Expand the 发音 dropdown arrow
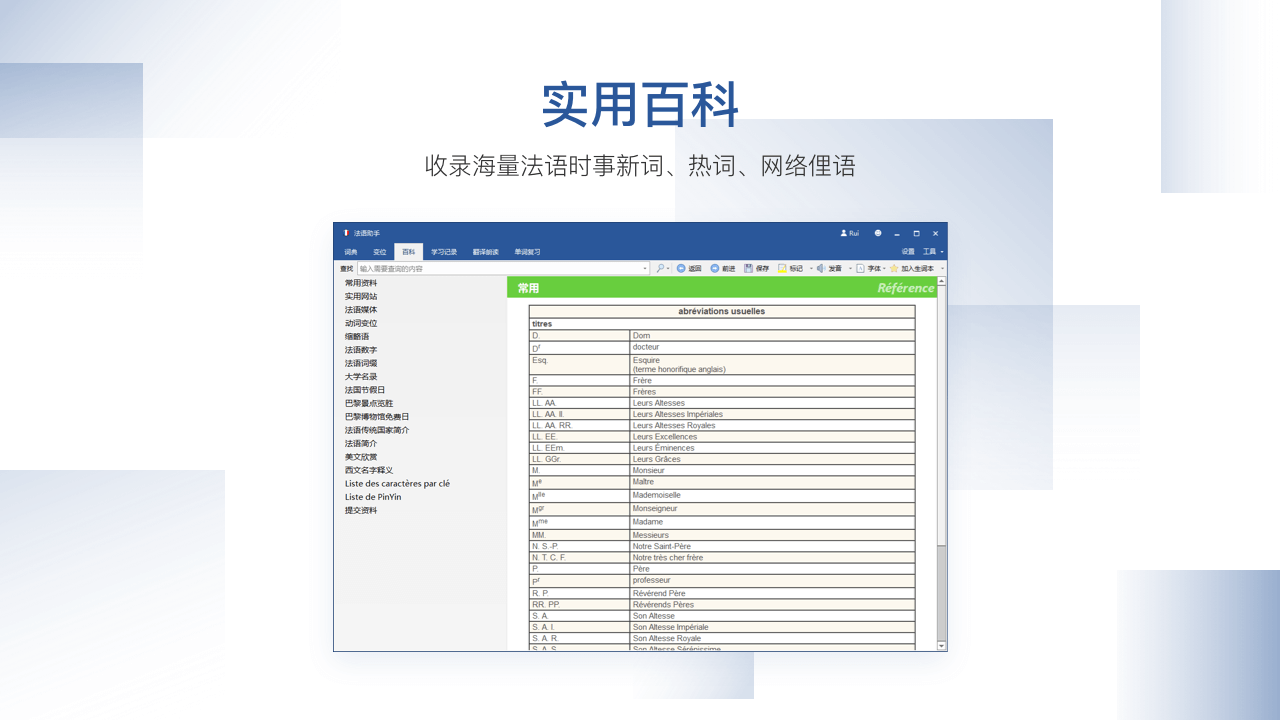This screenshot has width=1280, height=720. [x=850, y=267]
